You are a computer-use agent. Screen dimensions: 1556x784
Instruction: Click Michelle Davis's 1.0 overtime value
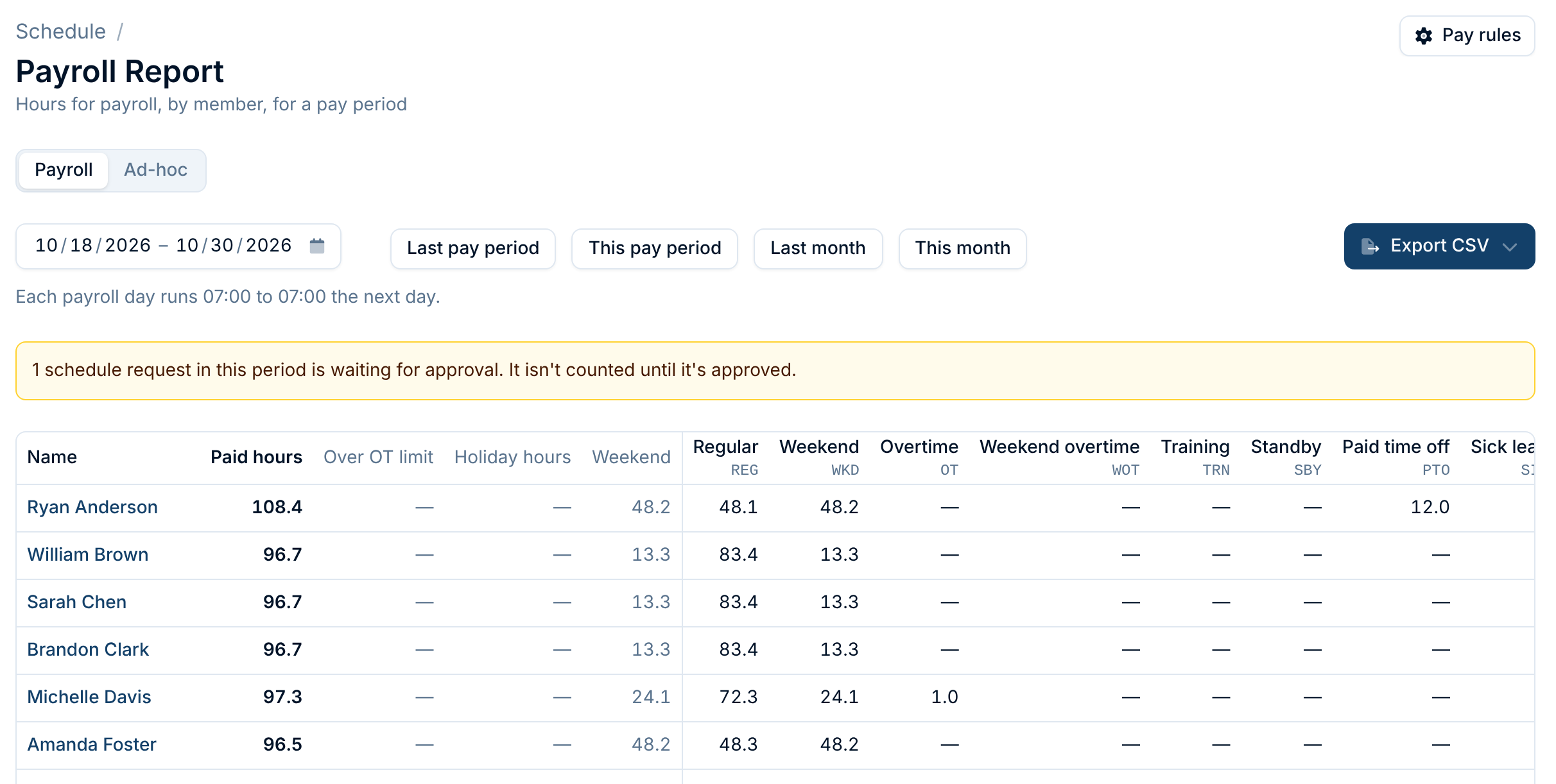944,697
